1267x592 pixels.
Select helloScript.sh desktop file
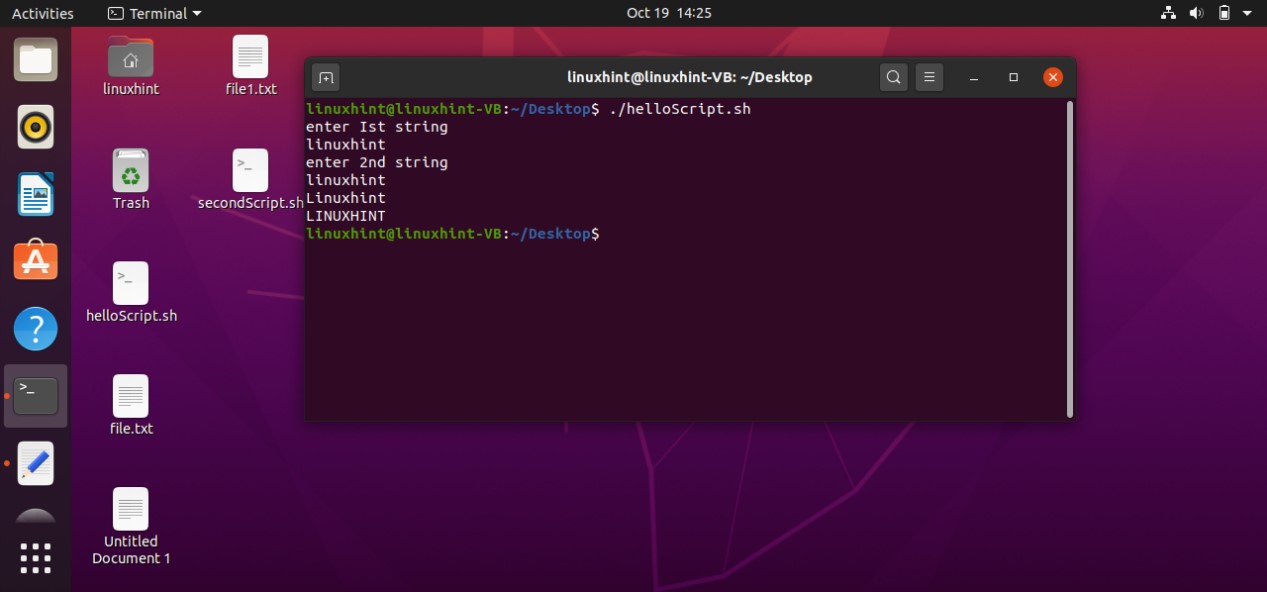(131, 293)
